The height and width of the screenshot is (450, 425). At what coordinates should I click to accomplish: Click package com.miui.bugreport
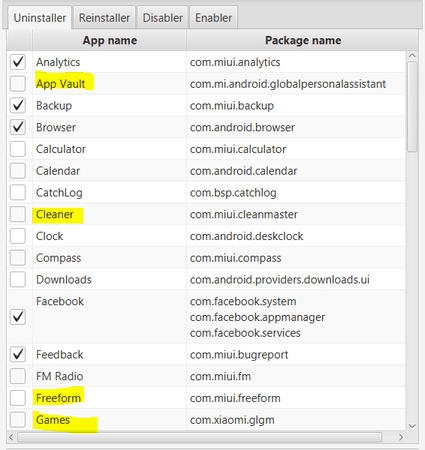click(239, 355)
